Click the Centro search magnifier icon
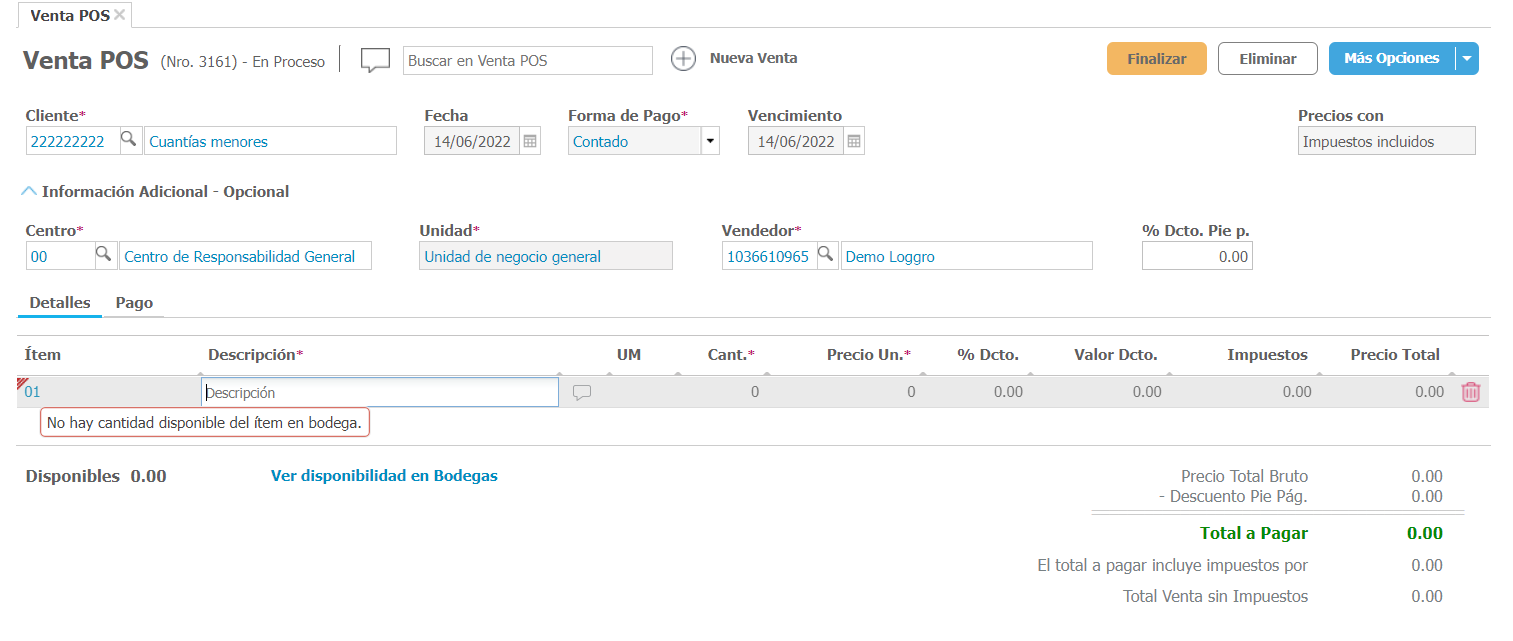1513x641 pixels. pos(104,255)
